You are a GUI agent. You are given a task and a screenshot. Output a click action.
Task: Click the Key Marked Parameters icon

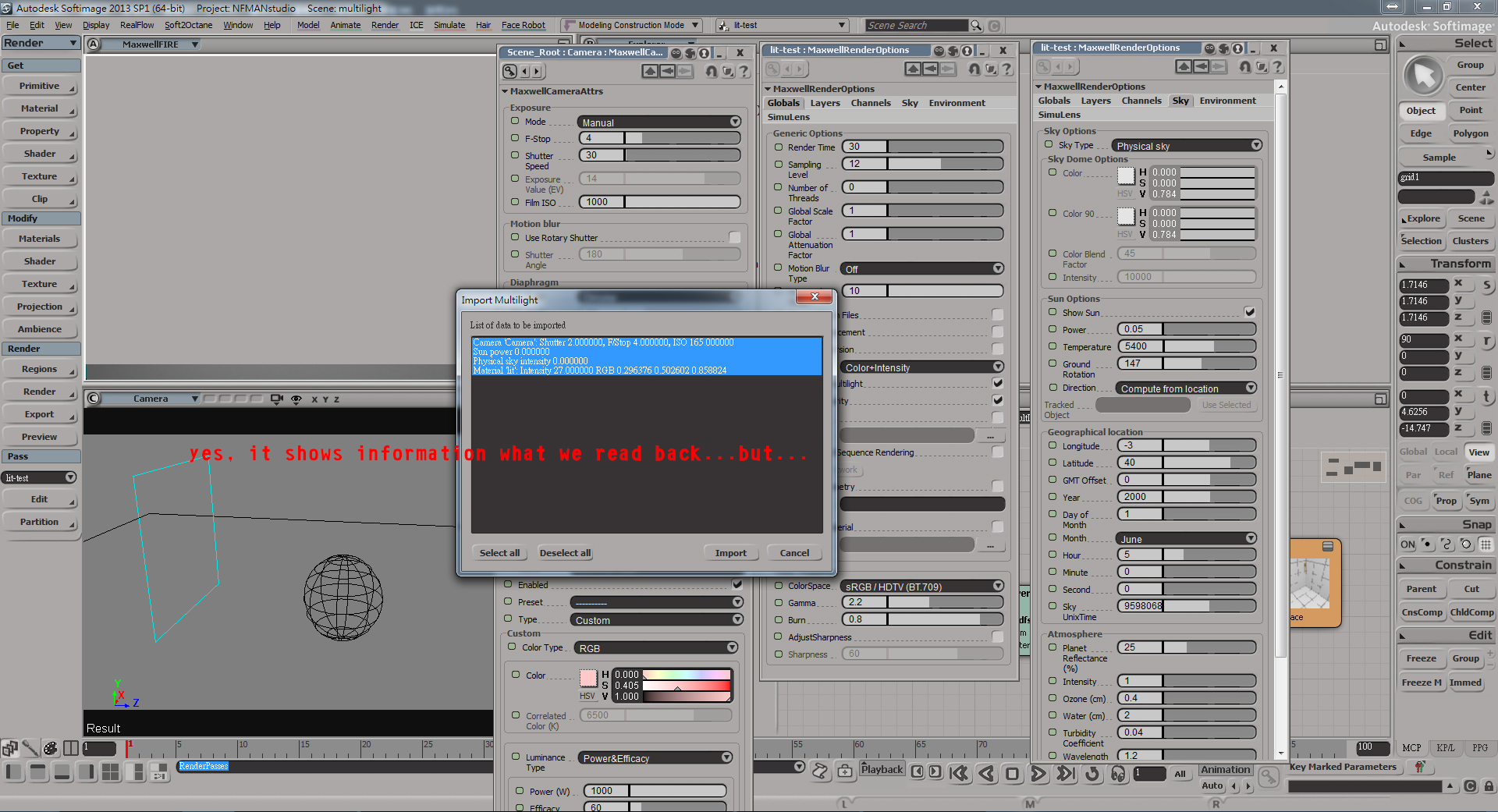[x=1420, y=767]
